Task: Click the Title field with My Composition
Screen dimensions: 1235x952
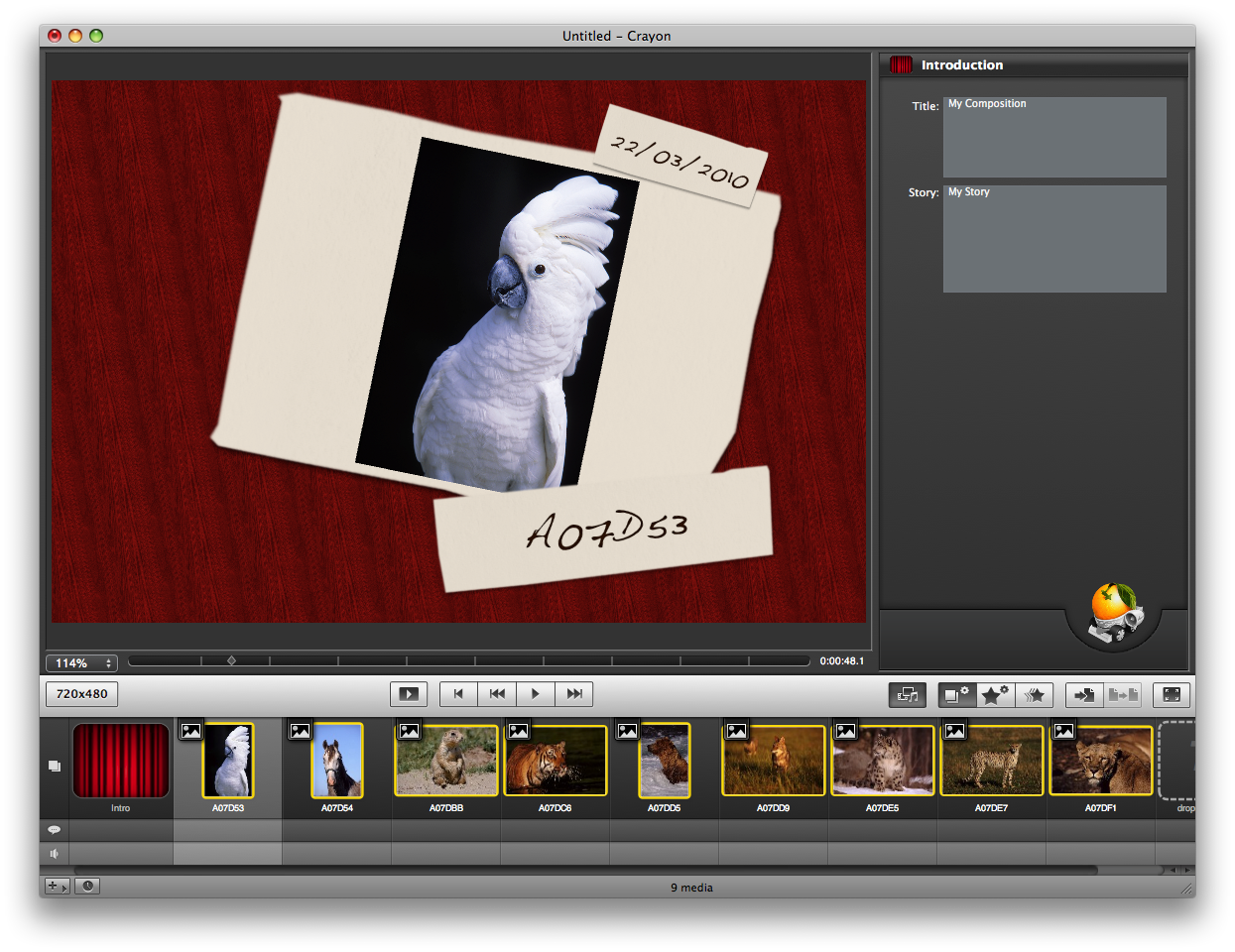Action: pyautogui.click(x=1053, y=137)
